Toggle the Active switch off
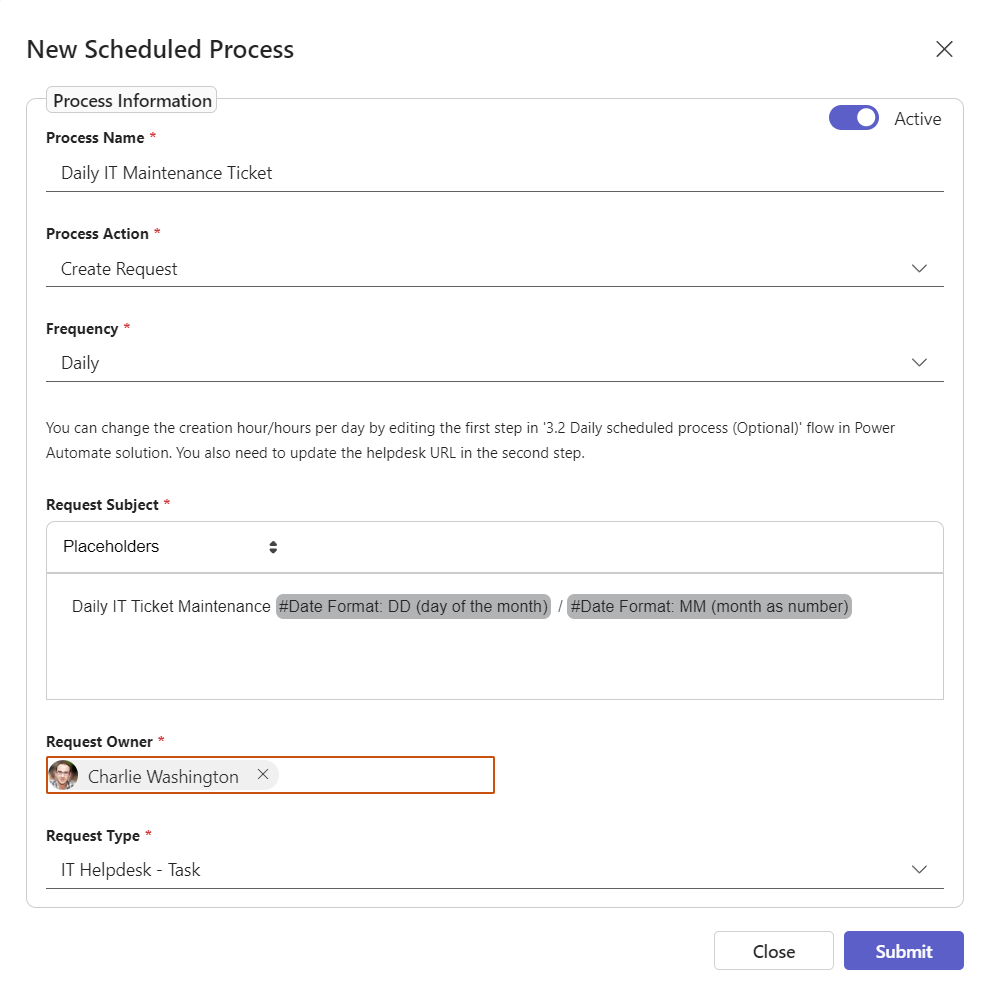982x994 pixels. pyautogui.click(x=853, y=118)
